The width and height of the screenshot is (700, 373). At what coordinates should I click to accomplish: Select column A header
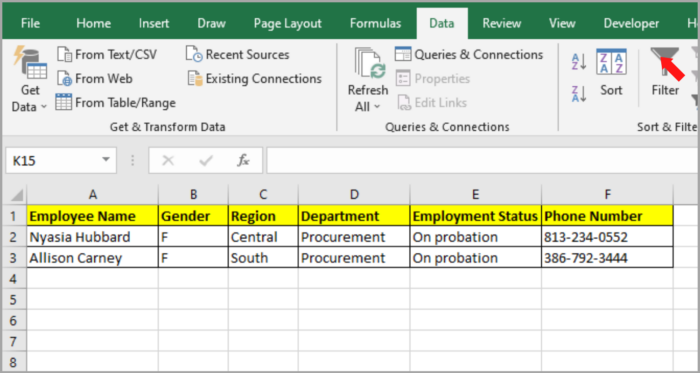click(92, 195)
